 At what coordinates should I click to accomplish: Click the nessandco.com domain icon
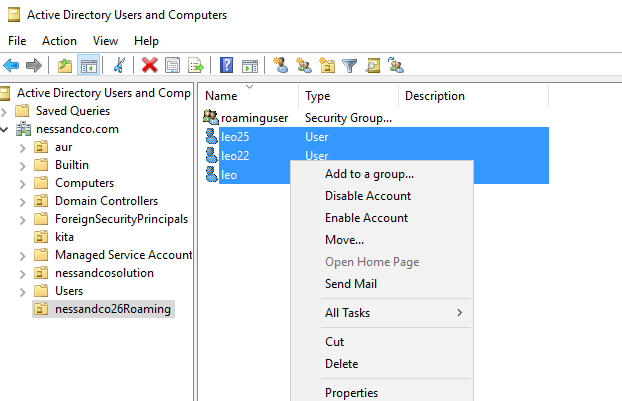tap(23, 129)
